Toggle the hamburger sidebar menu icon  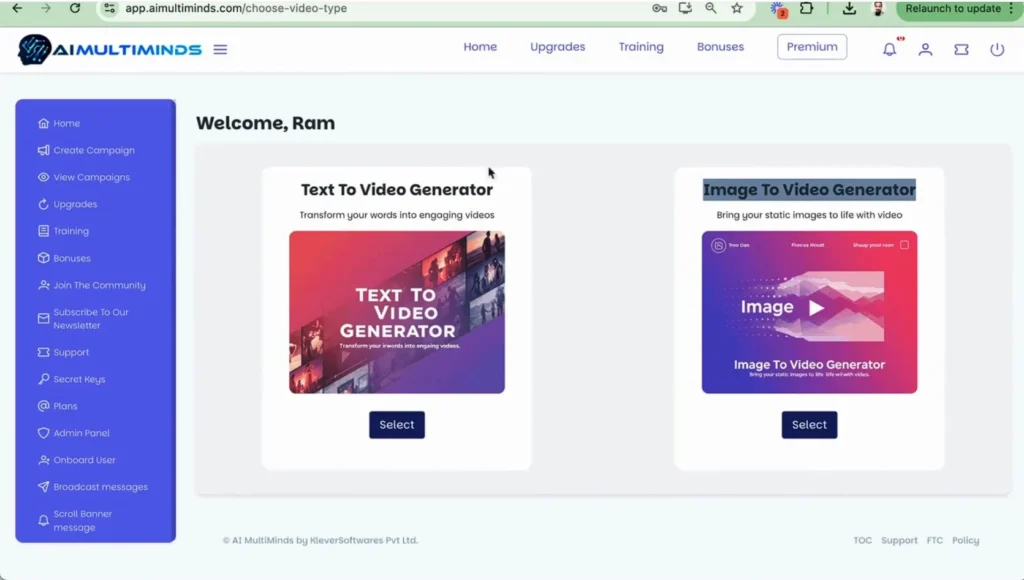click(x=220, y=50)
